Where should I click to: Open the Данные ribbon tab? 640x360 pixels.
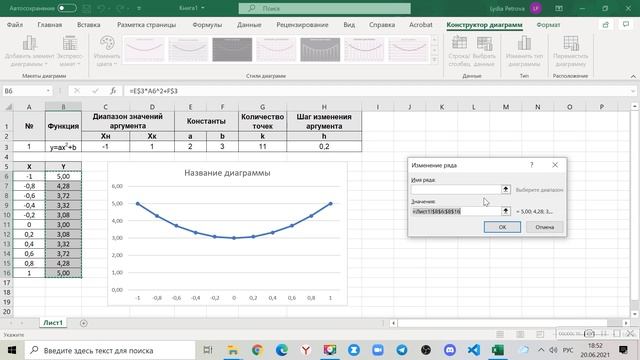(249, 25)
